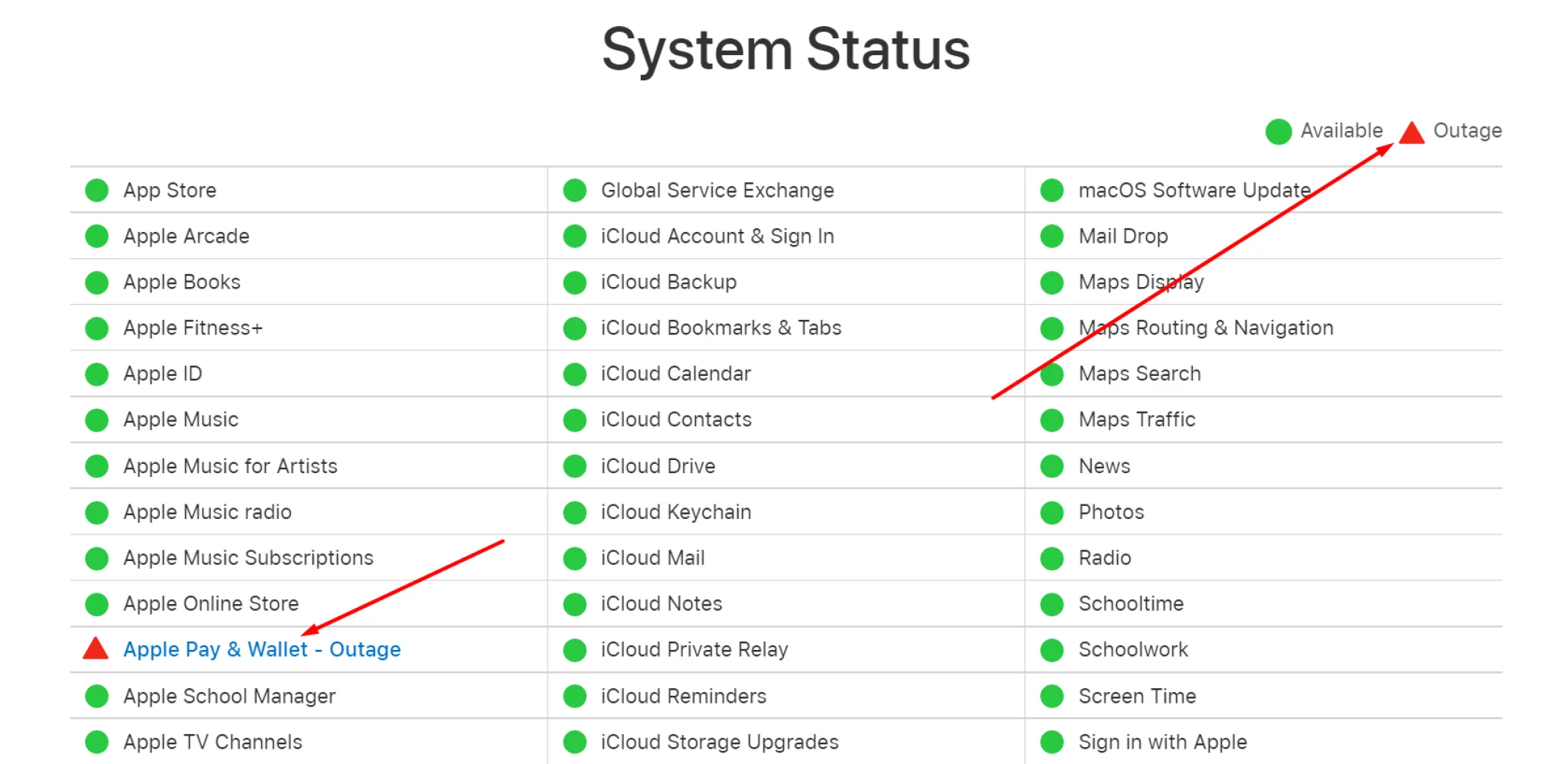Select the Global Service Exchange row
The width and height of the screenshot is (1568, 764).
pos(786,190)
